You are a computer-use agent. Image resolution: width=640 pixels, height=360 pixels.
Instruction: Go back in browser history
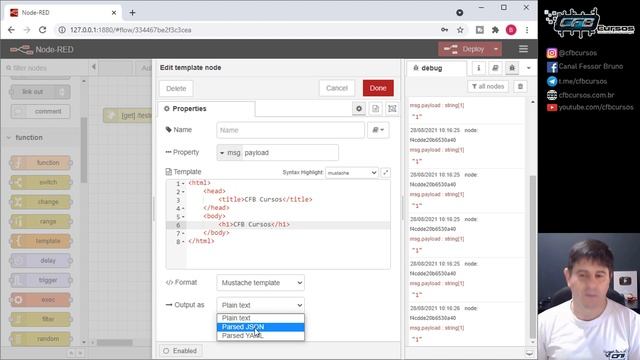coord(11,30)
